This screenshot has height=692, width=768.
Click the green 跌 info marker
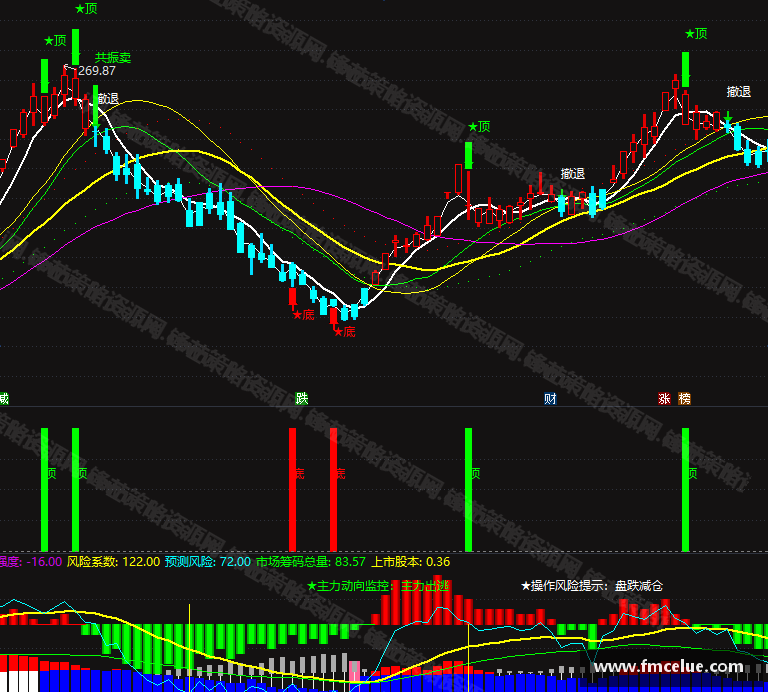(x=302, y=399)
